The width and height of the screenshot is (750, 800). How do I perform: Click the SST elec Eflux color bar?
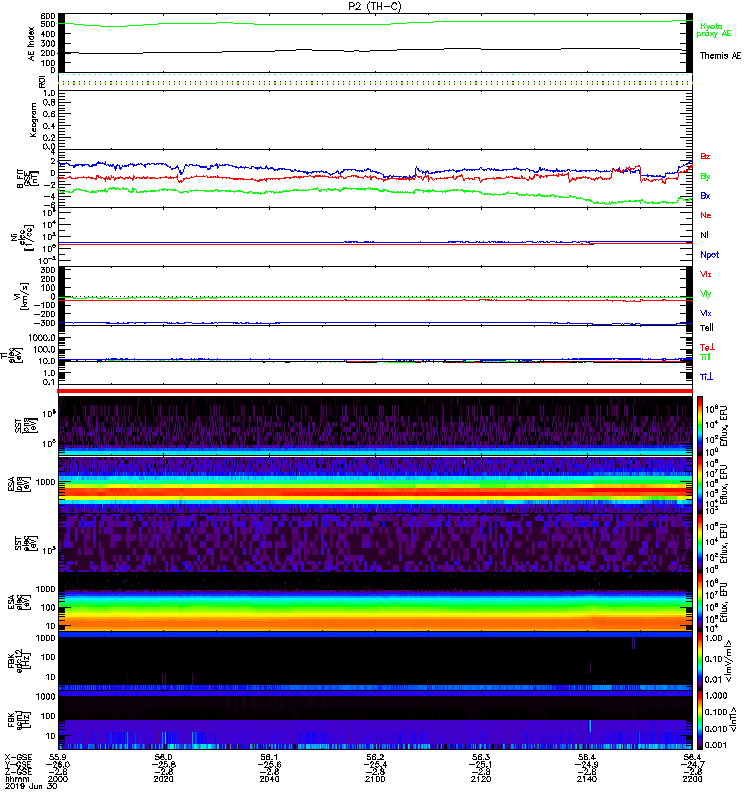700,543
